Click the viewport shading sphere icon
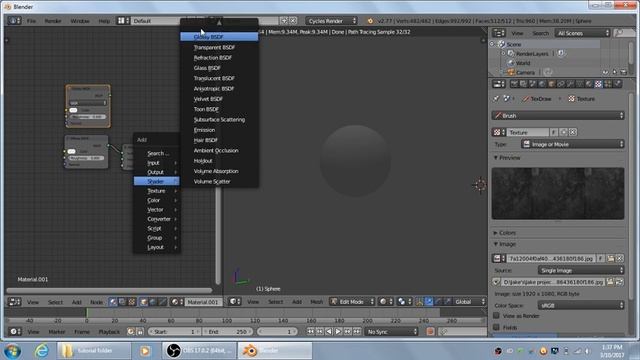Screen dimensions: 640x360 [x=385, y=302]
